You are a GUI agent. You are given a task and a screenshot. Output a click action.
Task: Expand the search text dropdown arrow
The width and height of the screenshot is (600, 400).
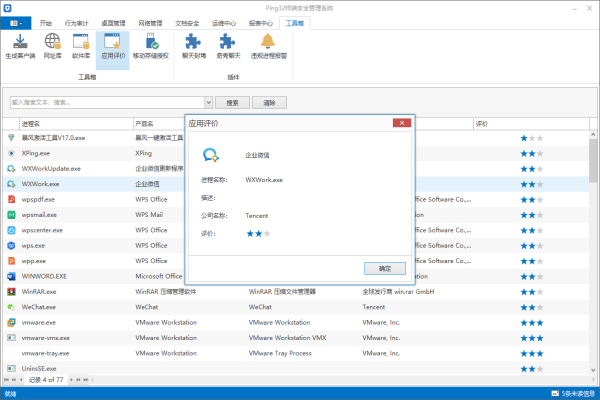[209, 103]
